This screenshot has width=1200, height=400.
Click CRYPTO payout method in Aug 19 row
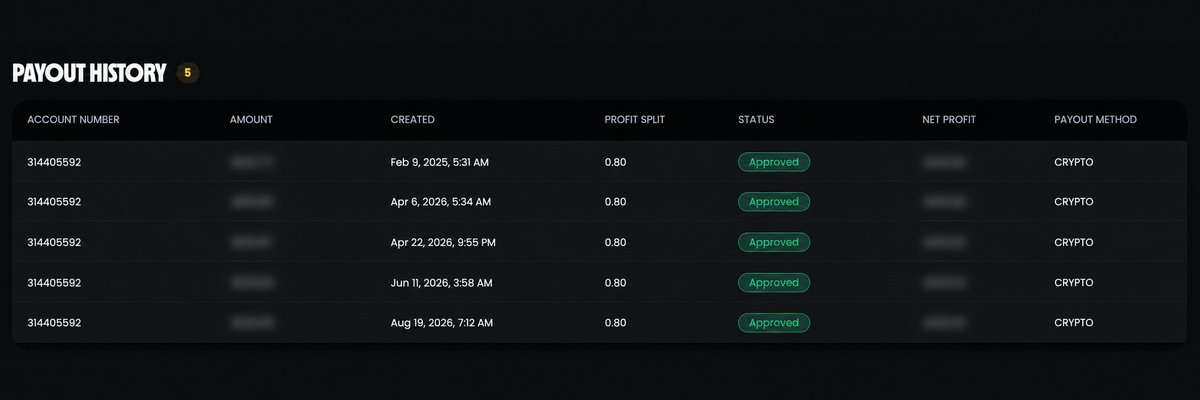(x=1074, y=323)
